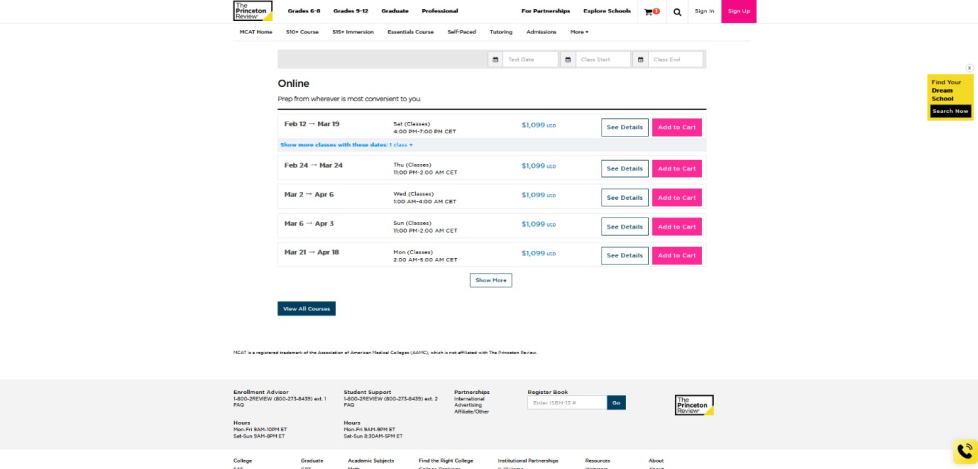Click the Class Start input field
Image resolution: width=978 pixels, height=469 pixels.
603,59
